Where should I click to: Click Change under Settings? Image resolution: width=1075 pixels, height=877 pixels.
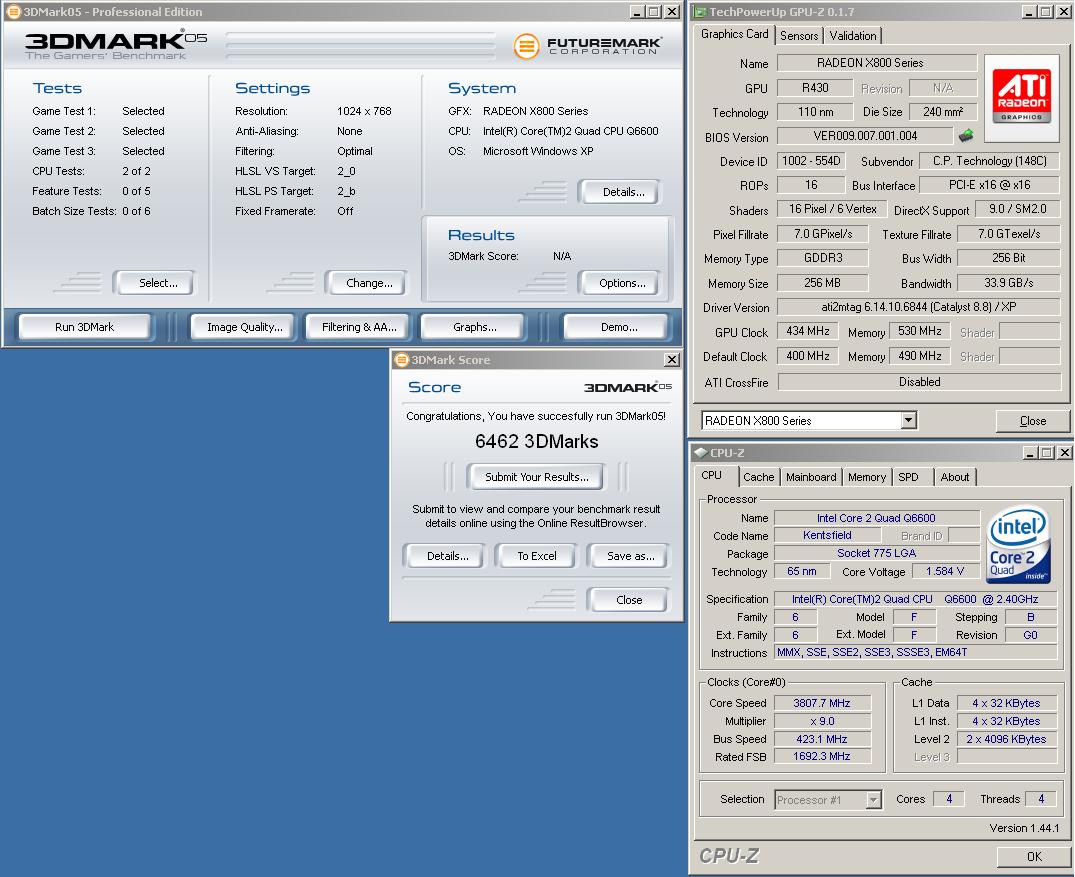pos(369,283)
